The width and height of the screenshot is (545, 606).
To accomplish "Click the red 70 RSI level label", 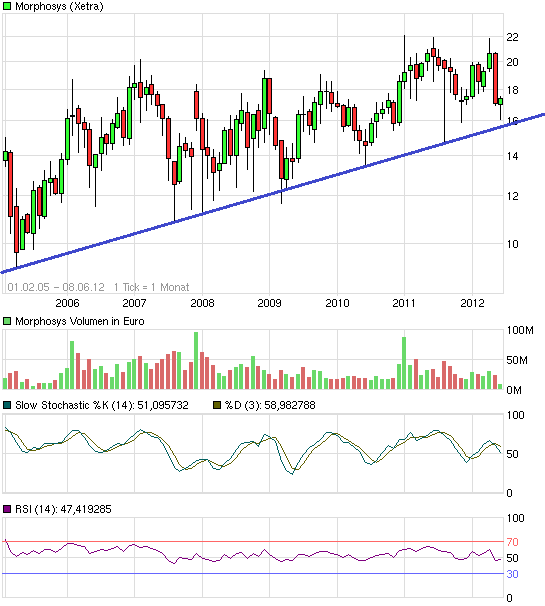I will (x=512, y=542).
